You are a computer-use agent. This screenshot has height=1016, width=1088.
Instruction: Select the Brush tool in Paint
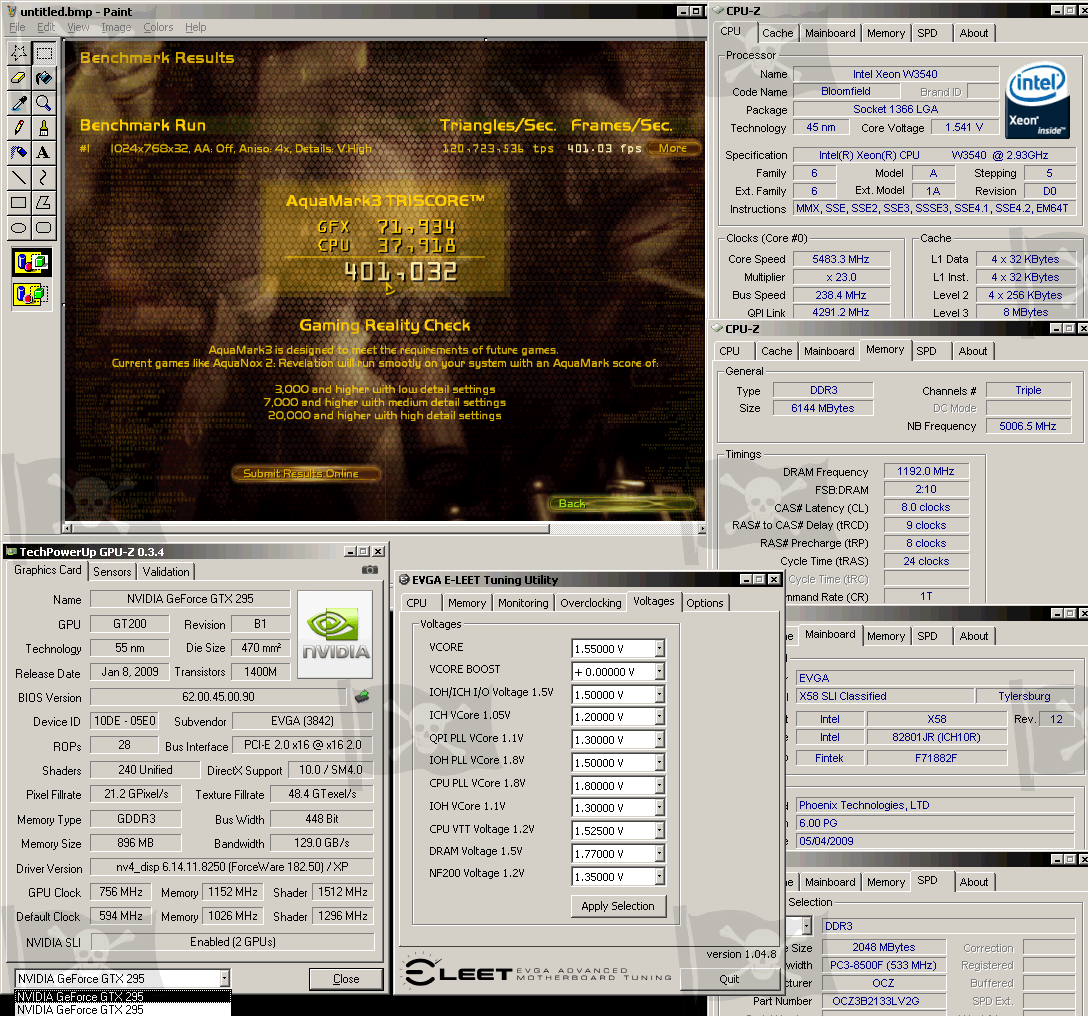click(44, 128)
